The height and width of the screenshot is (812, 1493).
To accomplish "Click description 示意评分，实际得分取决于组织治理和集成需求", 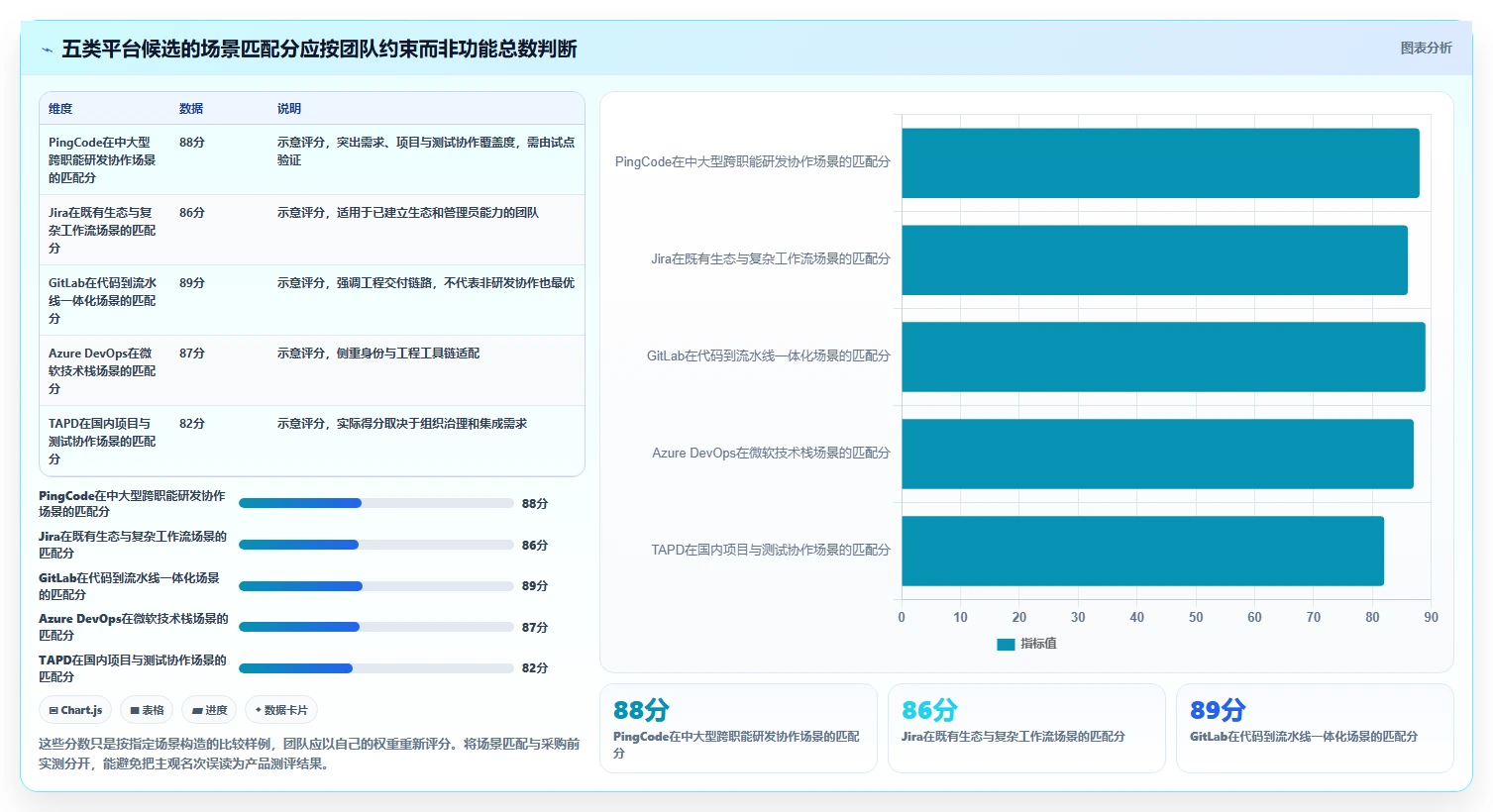I will tap(402, 424).
